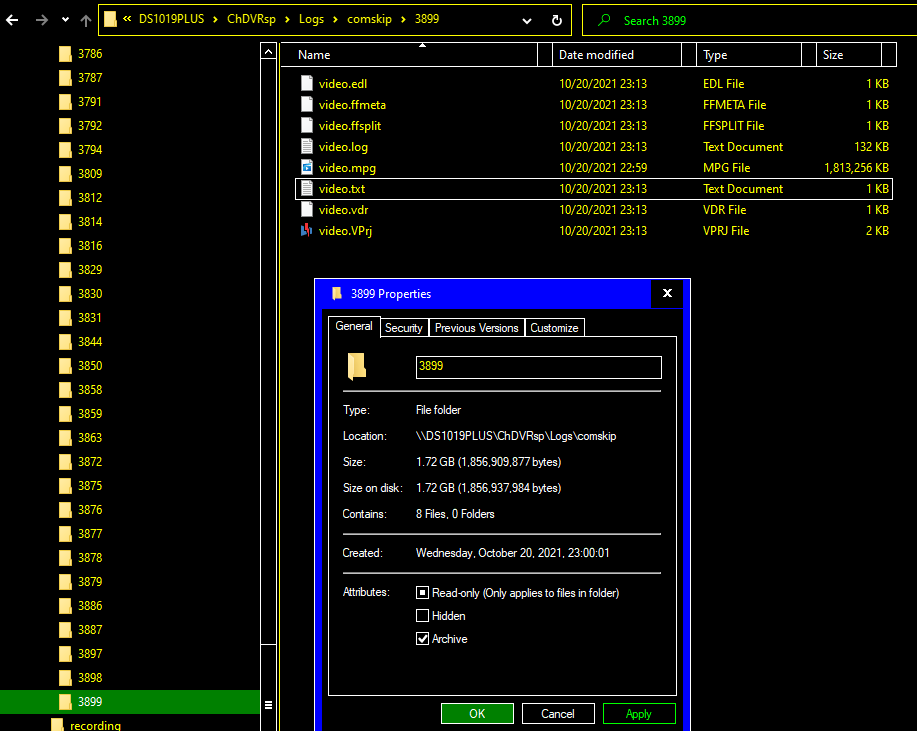917x731 pixels.
Task: Click the Up directory arrow
Action: 86,20
